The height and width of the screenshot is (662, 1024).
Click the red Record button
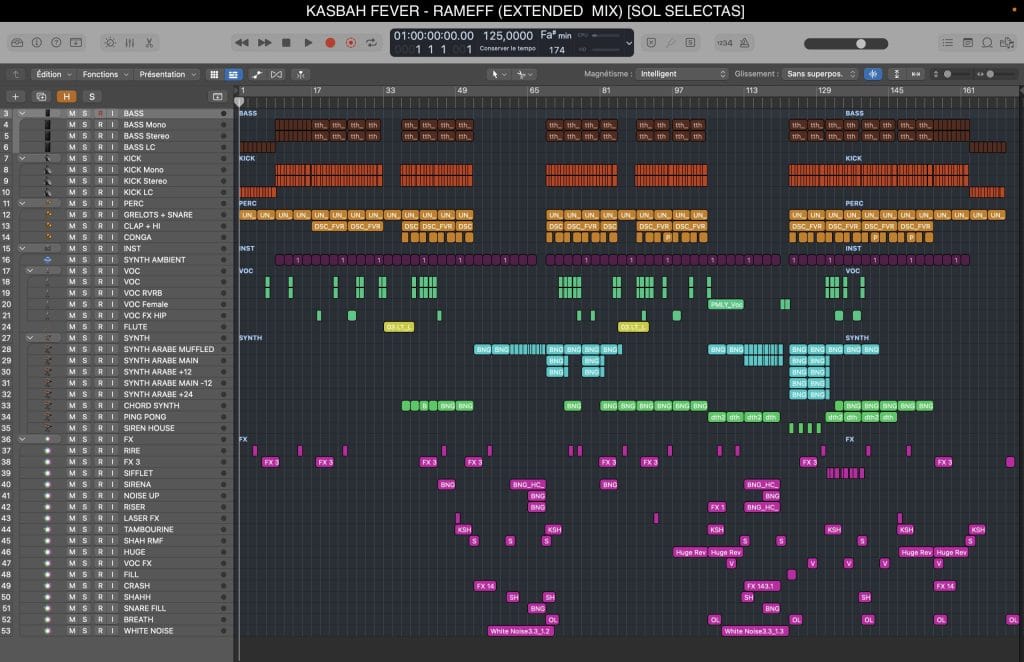[x=330, y=43]
